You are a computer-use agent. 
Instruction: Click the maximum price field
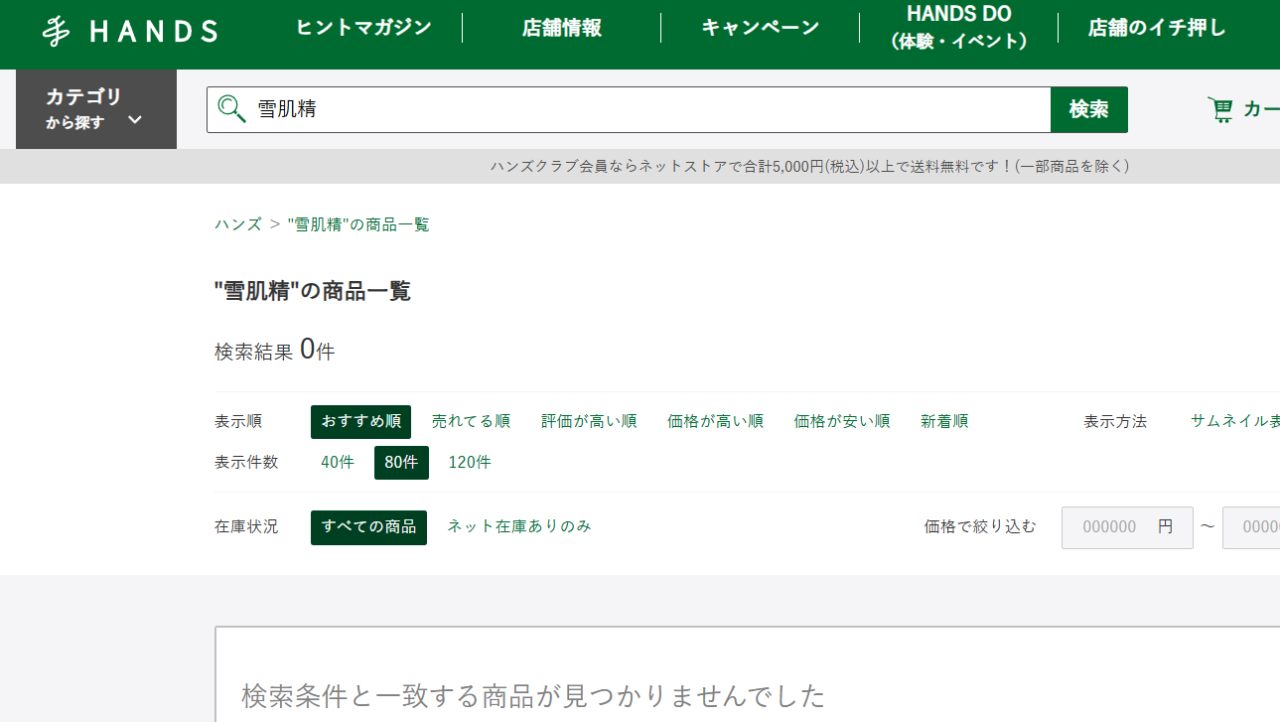[x=1251, y=527]
